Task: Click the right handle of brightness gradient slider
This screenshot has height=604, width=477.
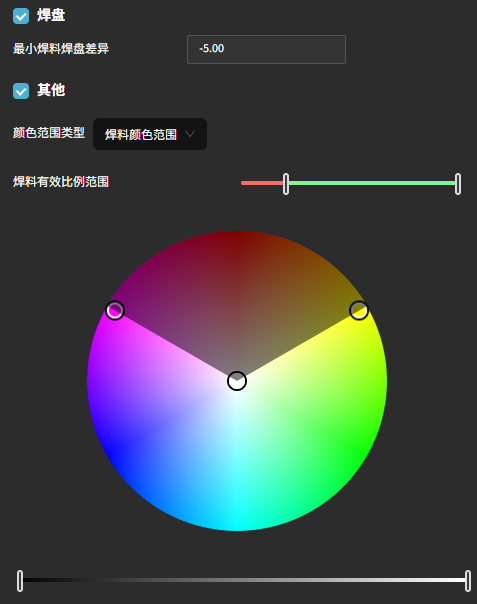Action: [x=468, y=581]
